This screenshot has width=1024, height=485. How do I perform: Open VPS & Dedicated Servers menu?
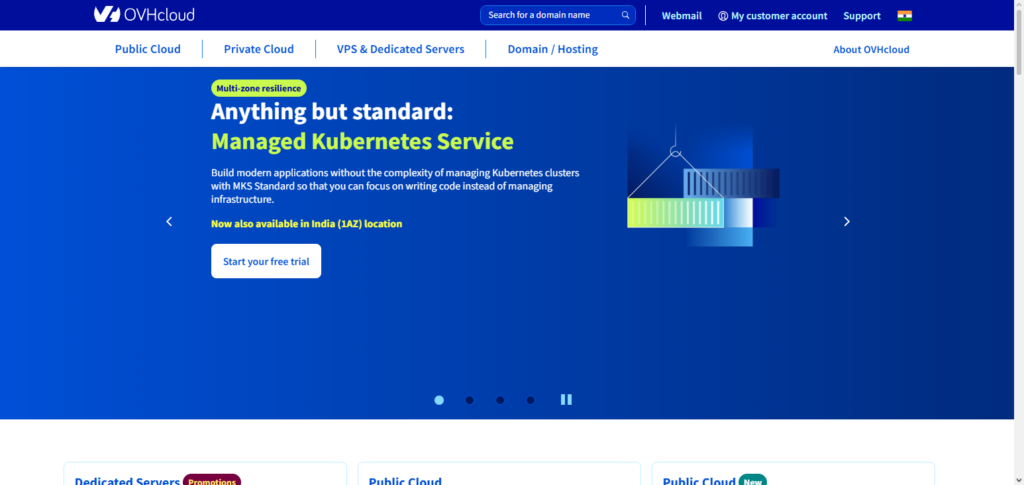pyautogui.click(x=400, y=49)
